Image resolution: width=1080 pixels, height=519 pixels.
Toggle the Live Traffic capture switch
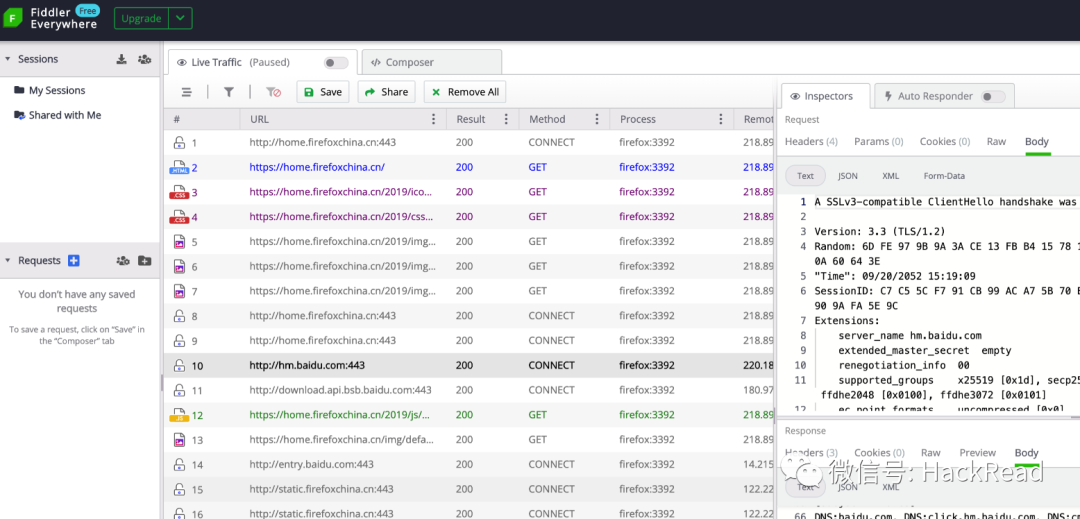pos(335,62)
